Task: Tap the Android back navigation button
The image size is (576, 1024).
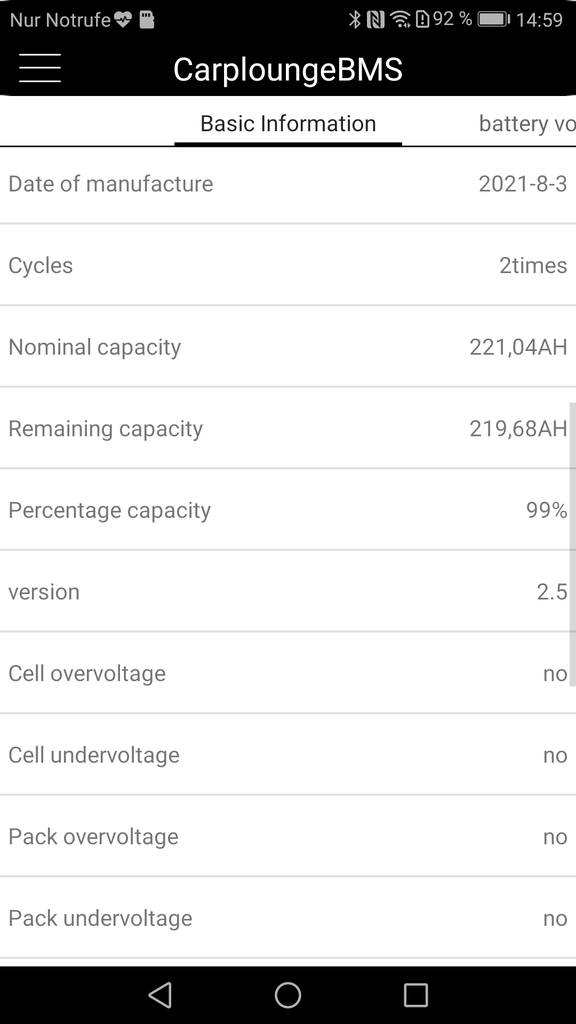Action: click(160, 995)
